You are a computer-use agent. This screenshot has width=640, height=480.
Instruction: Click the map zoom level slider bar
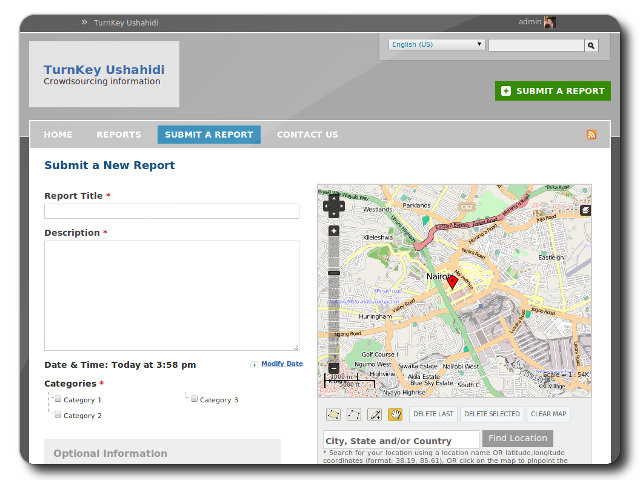point(333,300)
